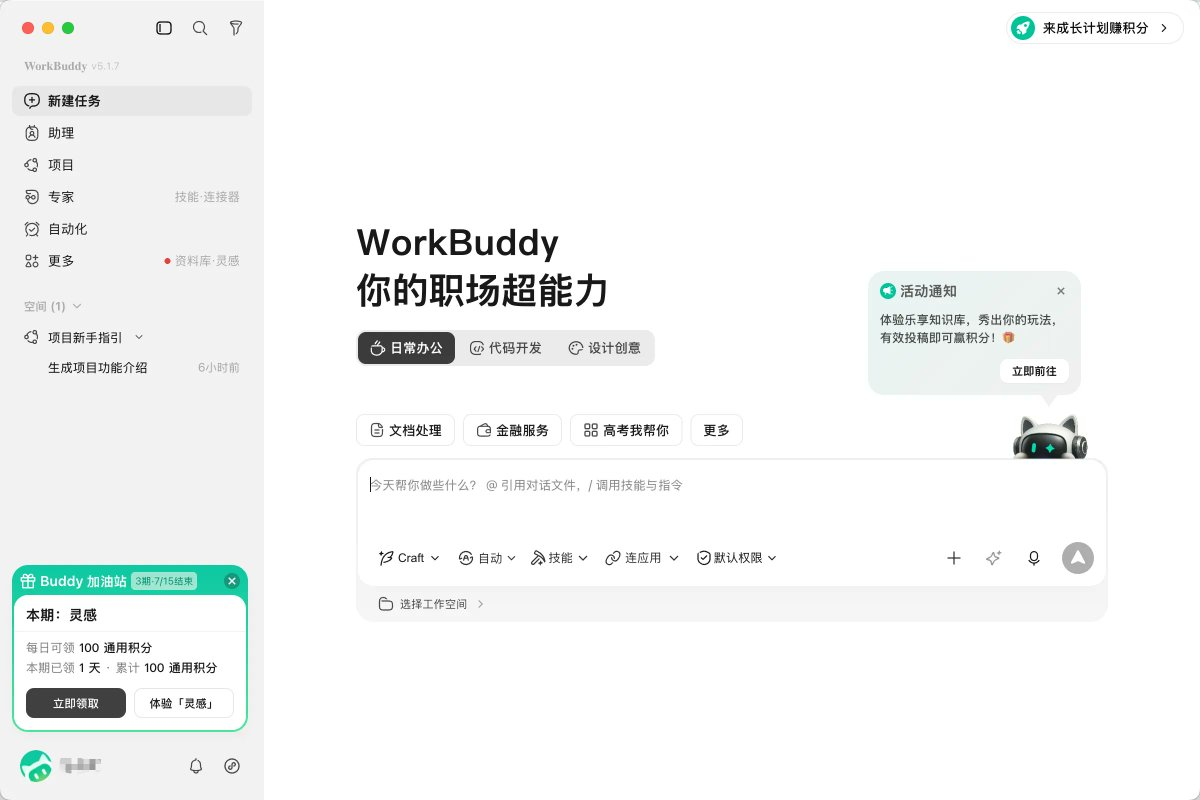Open the 自动 model dropdown
1200x800 pixels.
coord(487,558)
